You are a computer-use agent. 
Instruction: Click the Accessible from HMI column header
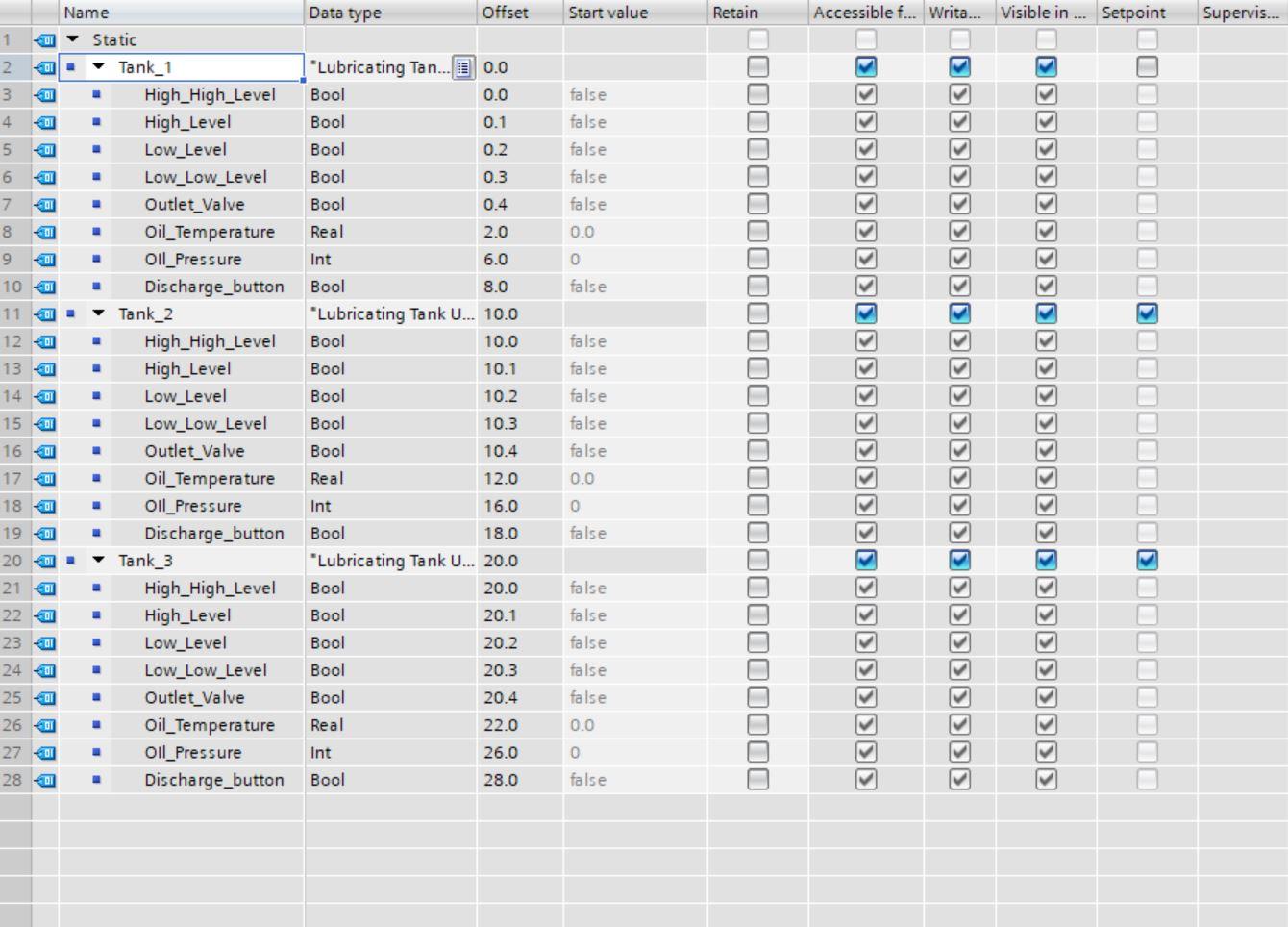865,13
